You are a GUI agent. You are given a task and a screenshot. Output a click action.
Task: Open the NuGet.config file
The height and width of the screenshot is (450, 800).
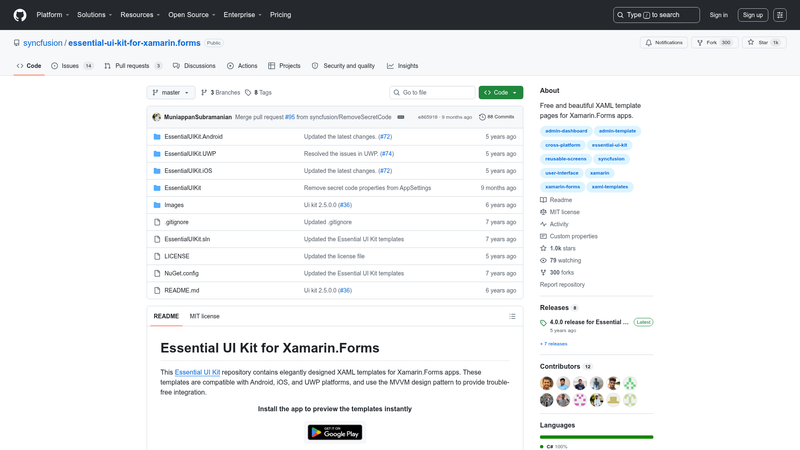tap(181, 273)
